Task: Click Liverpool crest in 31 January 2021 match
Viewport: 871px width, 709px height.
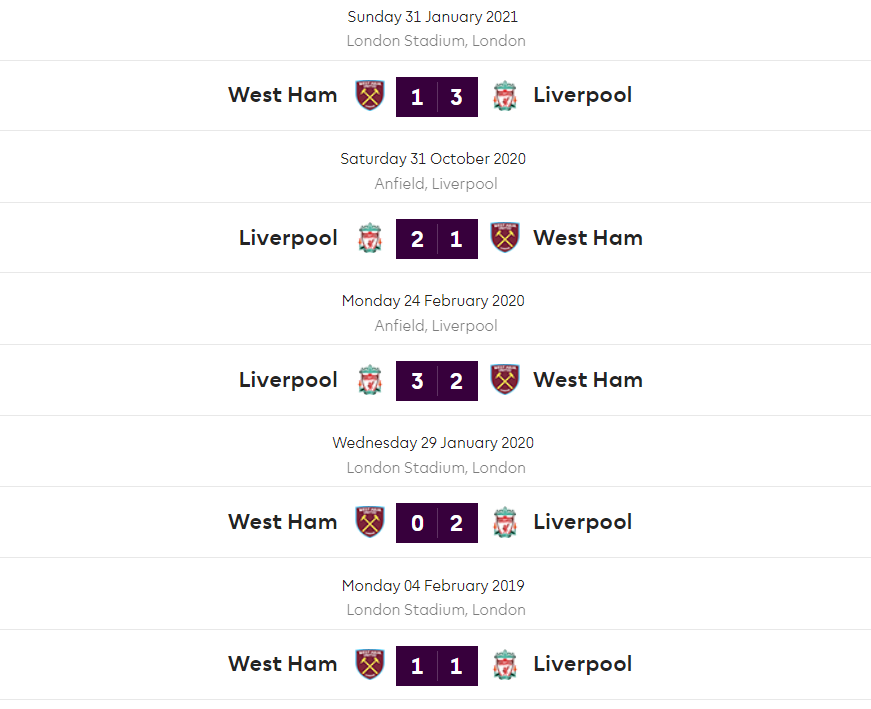Action: pos(505,96)
